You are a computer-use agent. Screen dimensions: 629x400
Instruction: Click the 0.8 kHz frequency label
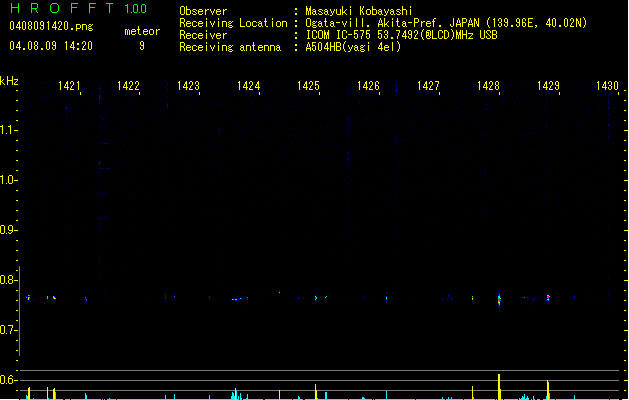point(8,280)
